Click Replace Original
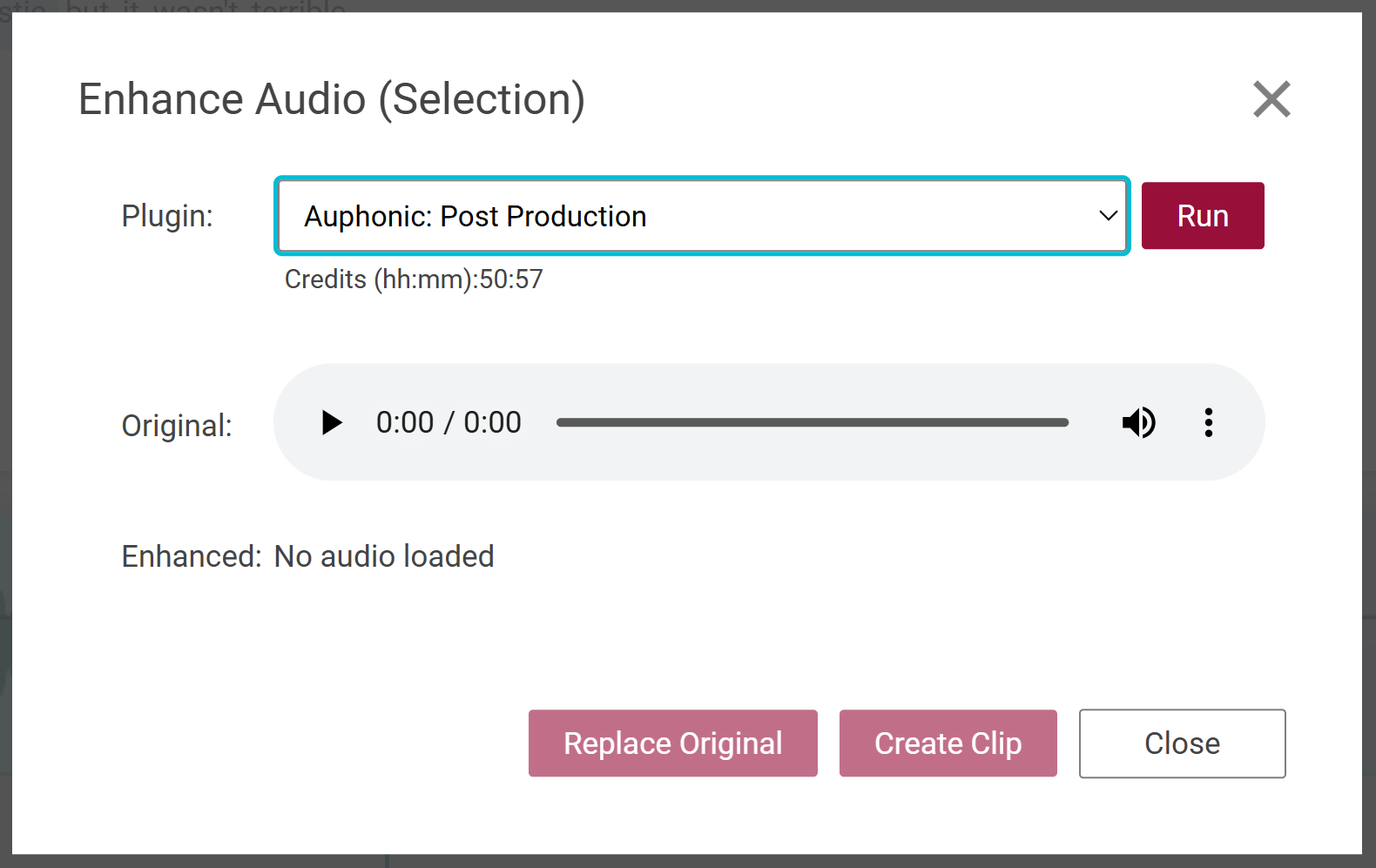The height and width of the screenshot is (868, 1376). pyautogui.click(x=672, y=744)
